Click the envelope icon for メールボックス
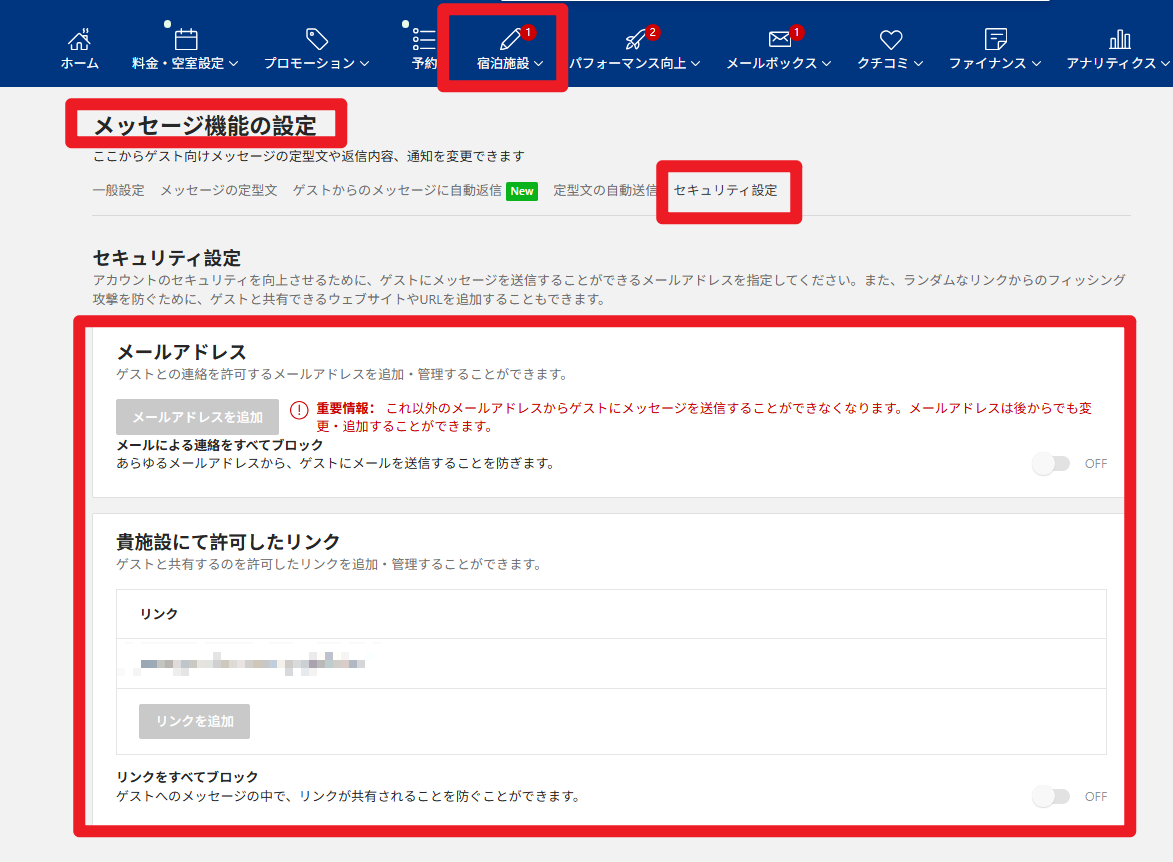 tap(780, 39)
